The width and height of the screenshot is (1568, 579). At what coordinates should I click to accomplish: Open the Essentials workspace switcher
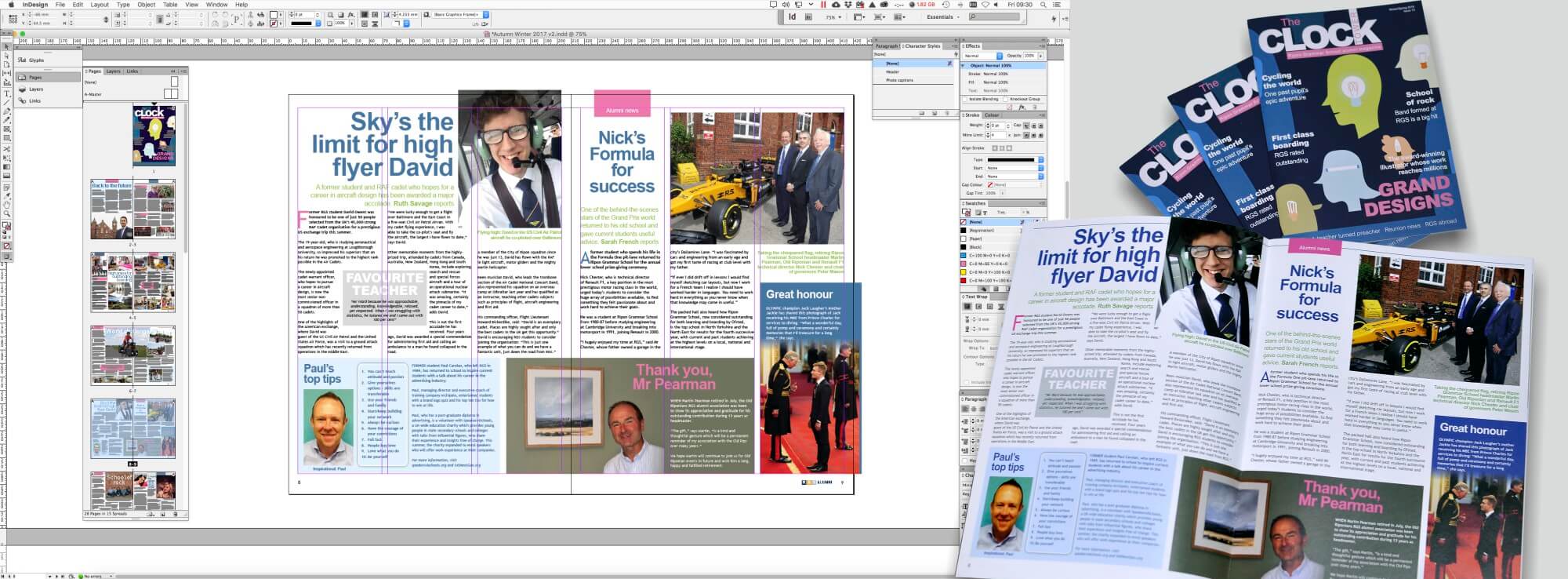(942, 16)
